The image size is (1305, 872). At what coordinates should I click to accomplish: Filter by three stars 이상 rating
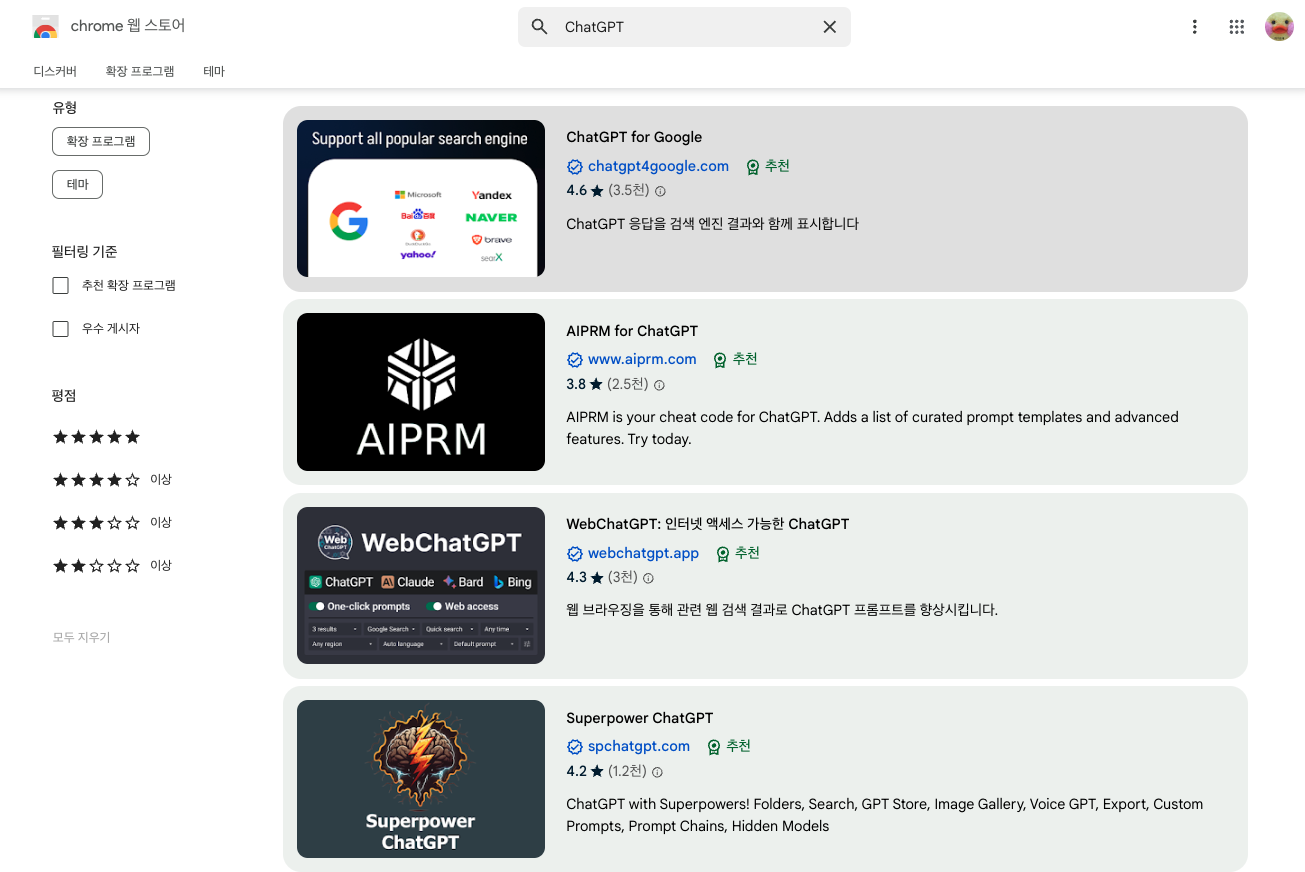(112, 523)
